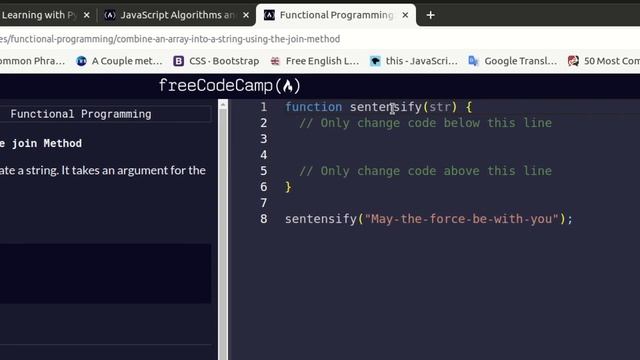Screen dimensions: 640x360
Task: Open a new browser tab
Action: (430, 15)
